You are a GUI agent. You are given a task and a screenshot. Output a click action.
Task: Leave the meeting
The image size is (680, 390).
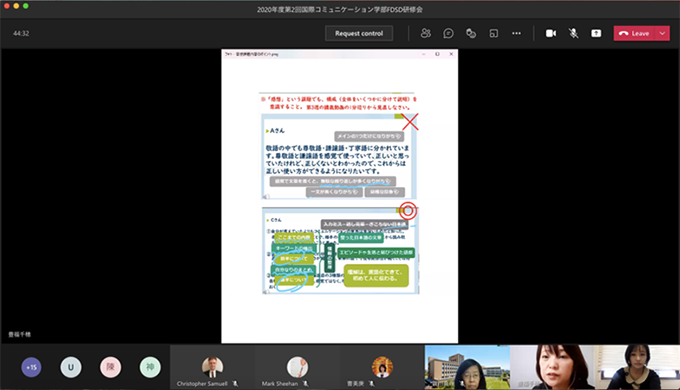(634, 33)
